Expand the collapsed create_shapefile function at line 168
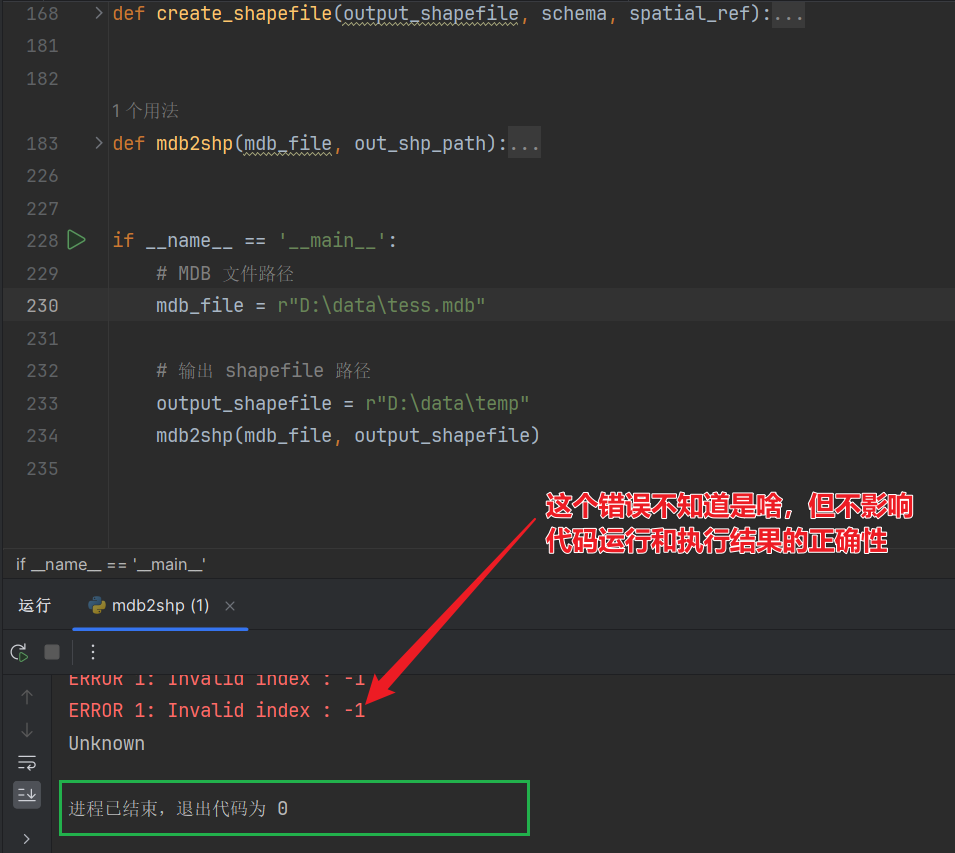Viewport: 955px width, 853px height. (96, 13)
